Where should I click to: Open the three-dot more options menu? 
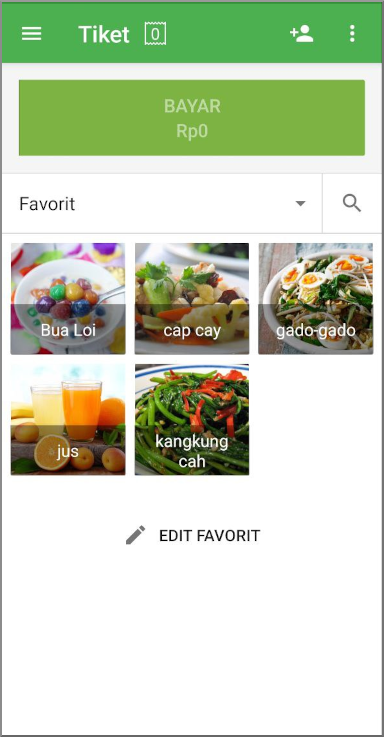click(352, 34)
